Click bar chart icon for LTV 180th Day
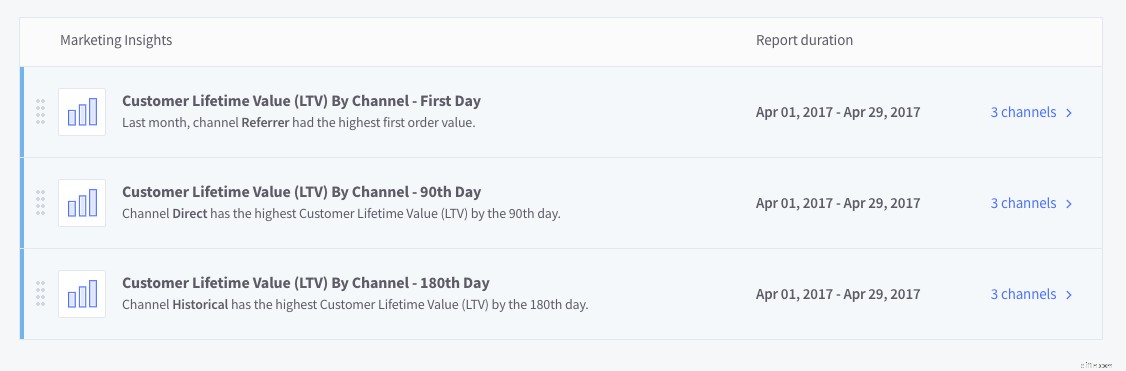 82,294
